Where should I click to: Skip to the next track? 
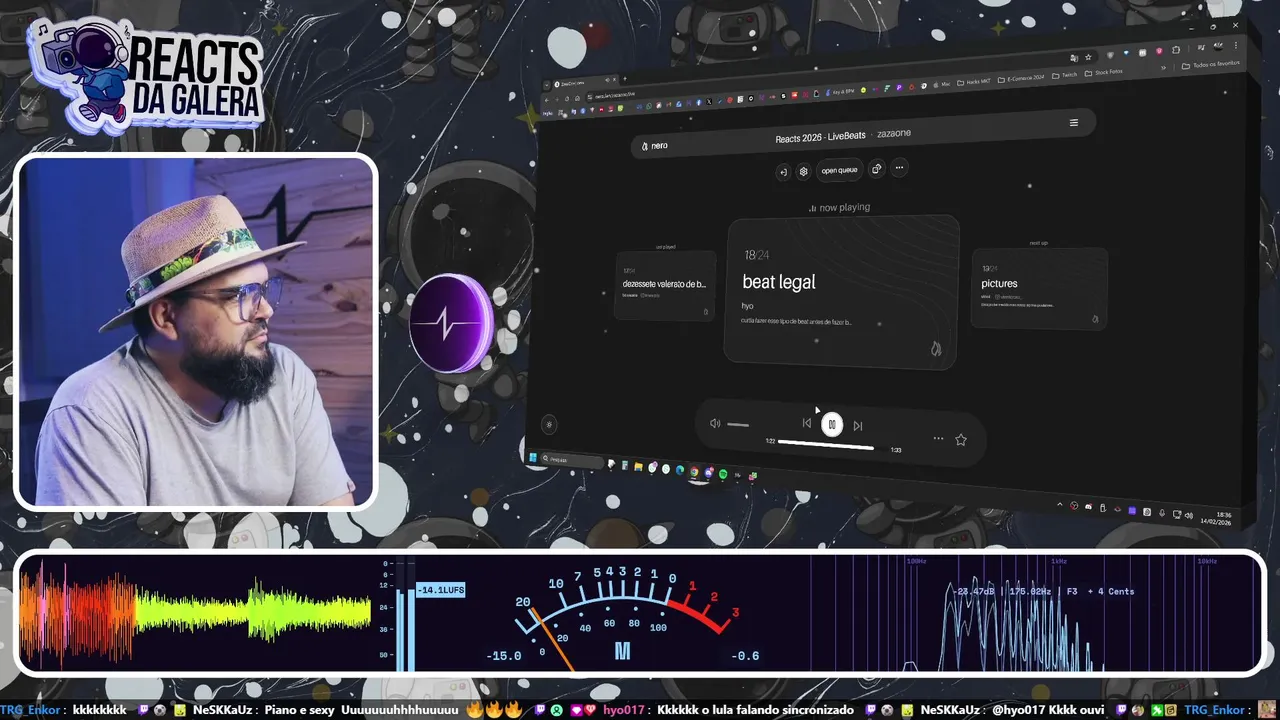(x=858, y=426)
